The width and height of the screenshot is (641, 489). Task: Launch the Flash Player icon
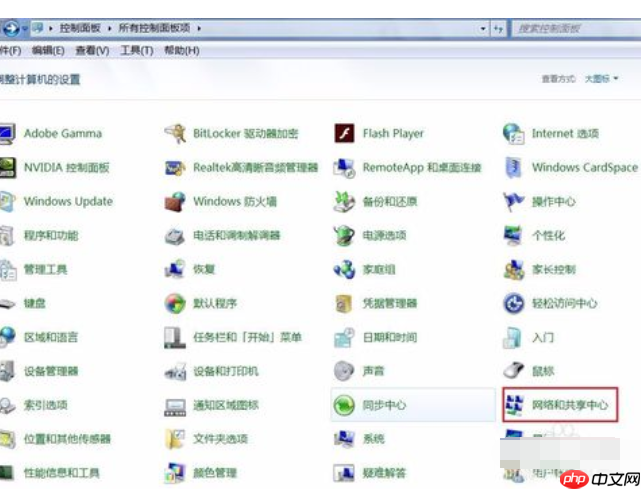(344, 134)
